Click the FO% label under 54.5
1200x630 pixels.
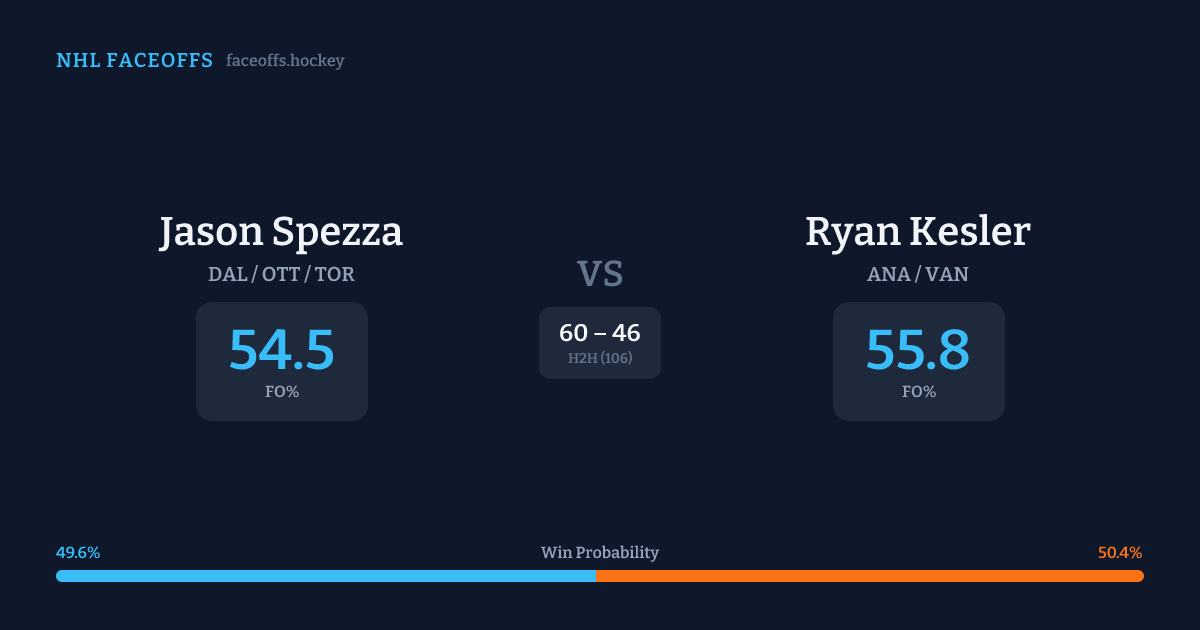coord(281,392)
